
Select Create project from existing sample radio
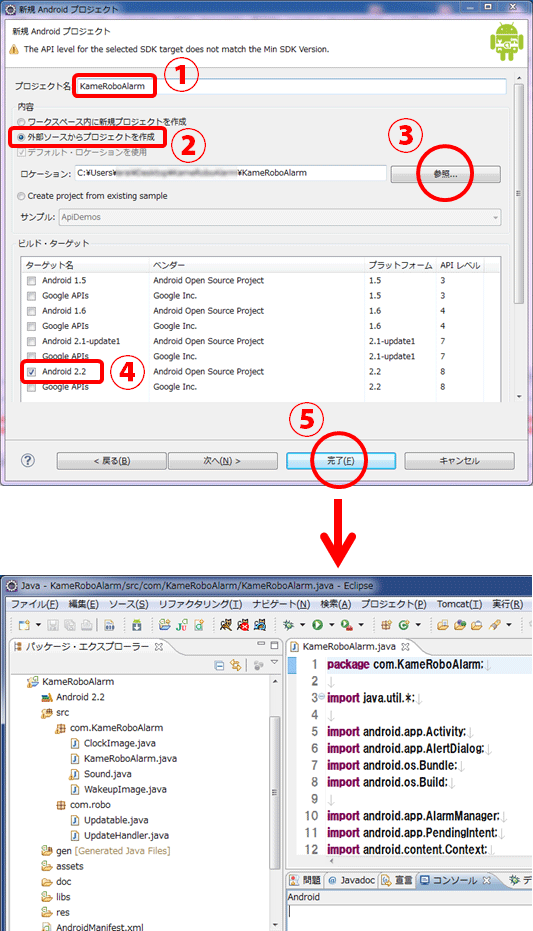click(x=21, y=196)
